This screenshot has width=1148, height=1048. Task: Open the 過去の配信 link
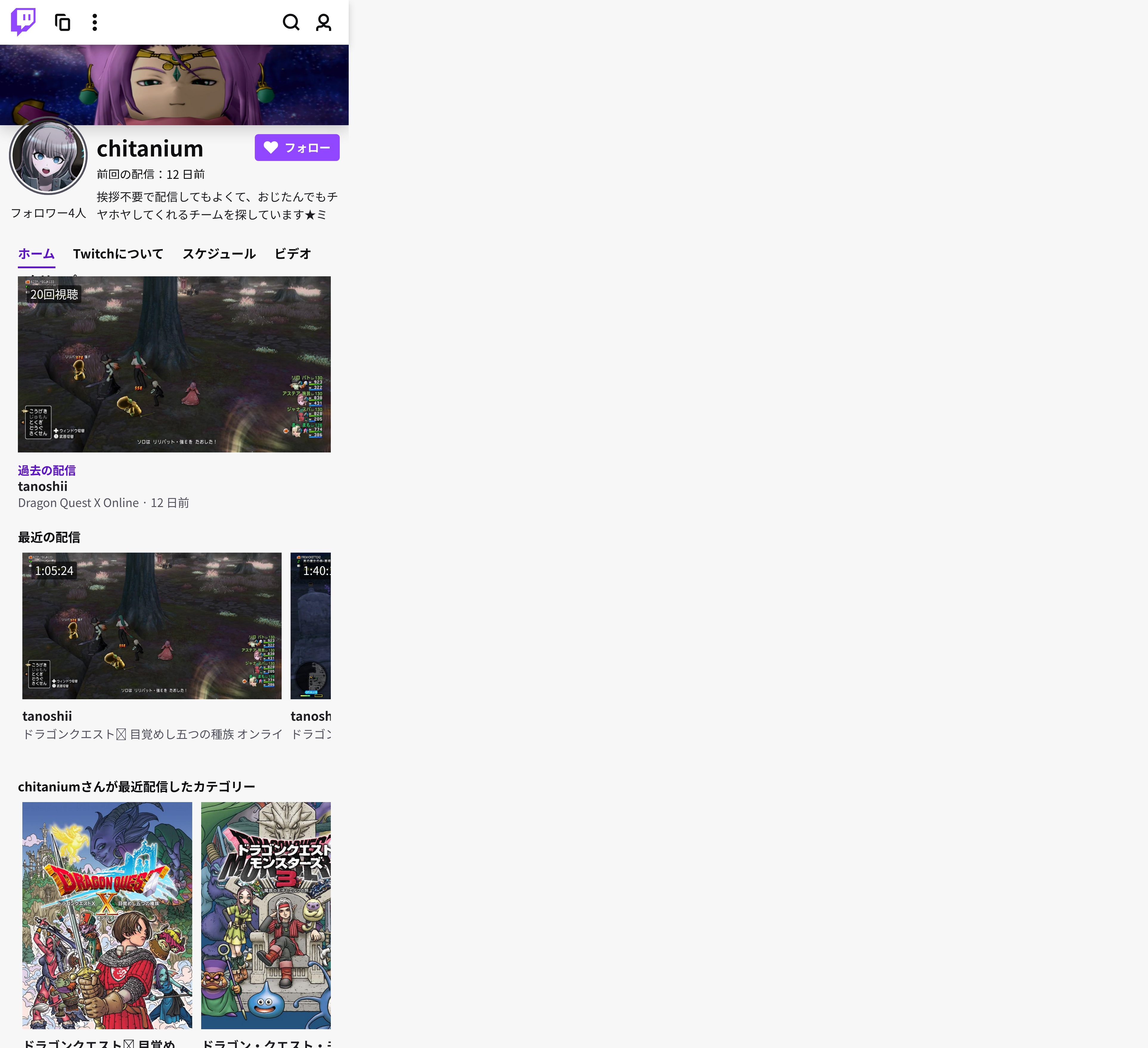coord(47,470)
